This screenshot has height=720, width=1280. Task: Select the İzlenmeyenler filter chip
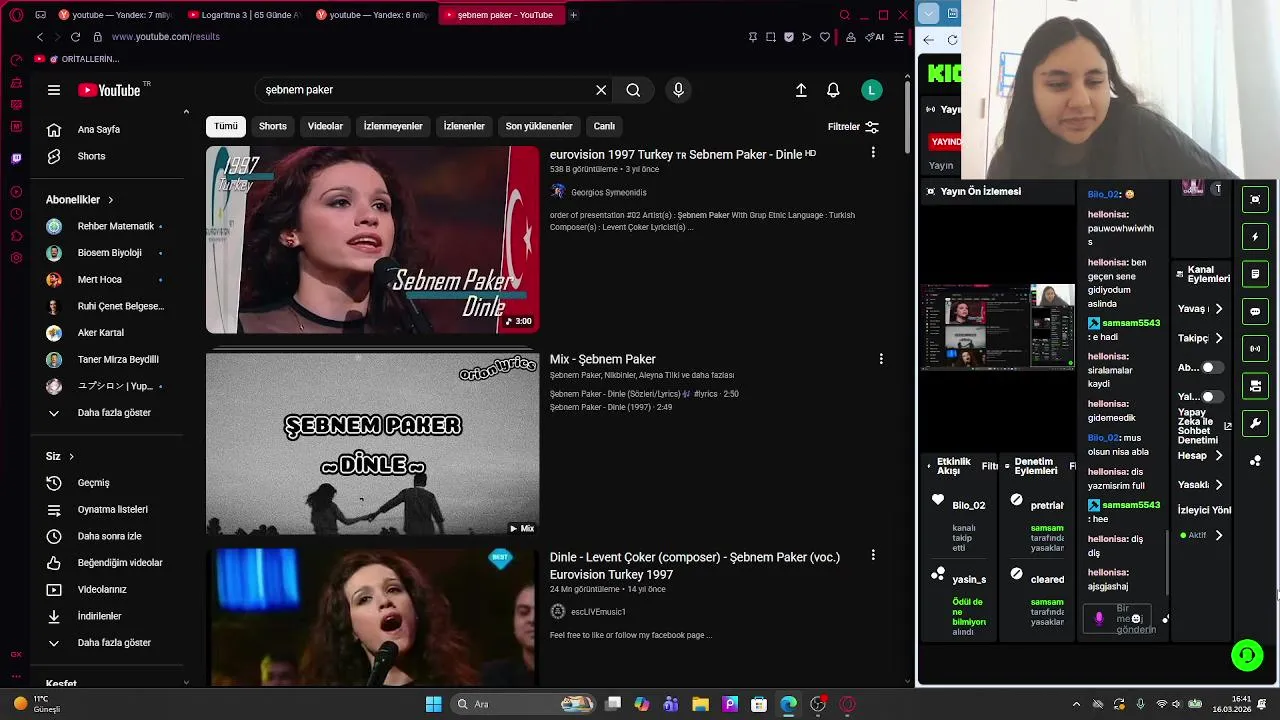[x=393, y=126]
